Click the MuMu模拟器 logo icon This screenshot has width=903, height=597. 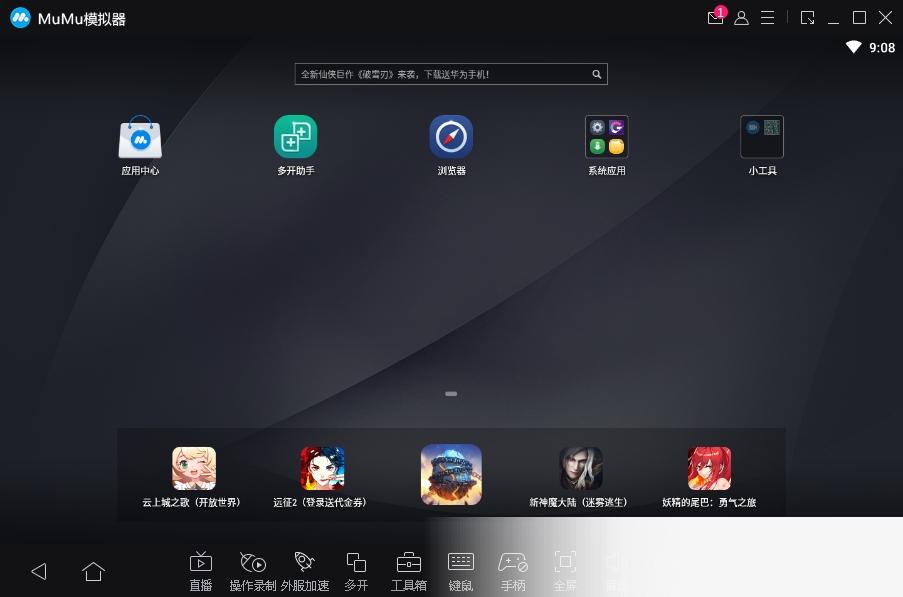pyautogui.click(x=20, y=18)
